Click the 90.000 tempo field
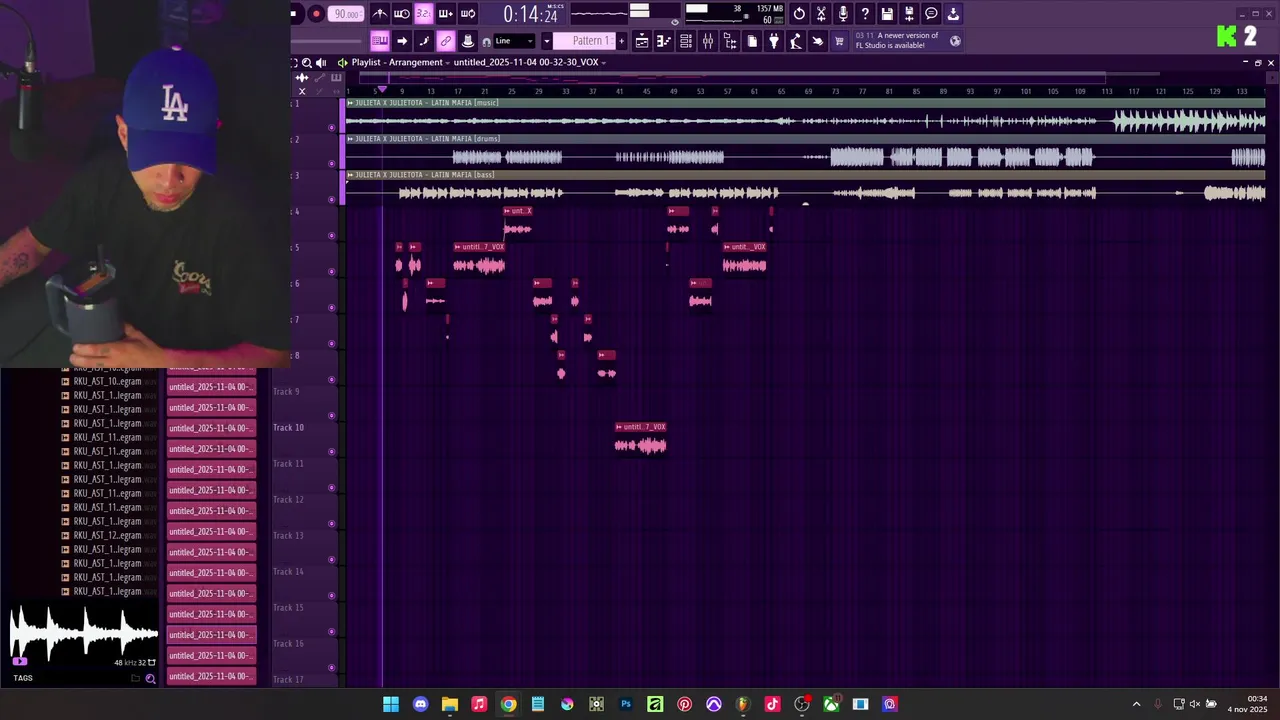Viewport: 1280px width, 720px height. [x=346, y=14]
